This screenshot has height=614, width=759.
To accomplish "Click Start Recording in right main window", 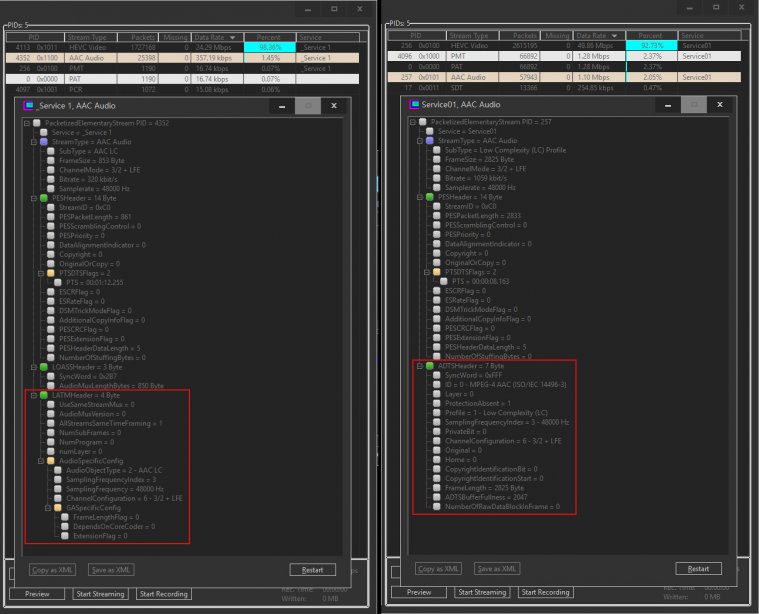I will [x=546, y=592].
